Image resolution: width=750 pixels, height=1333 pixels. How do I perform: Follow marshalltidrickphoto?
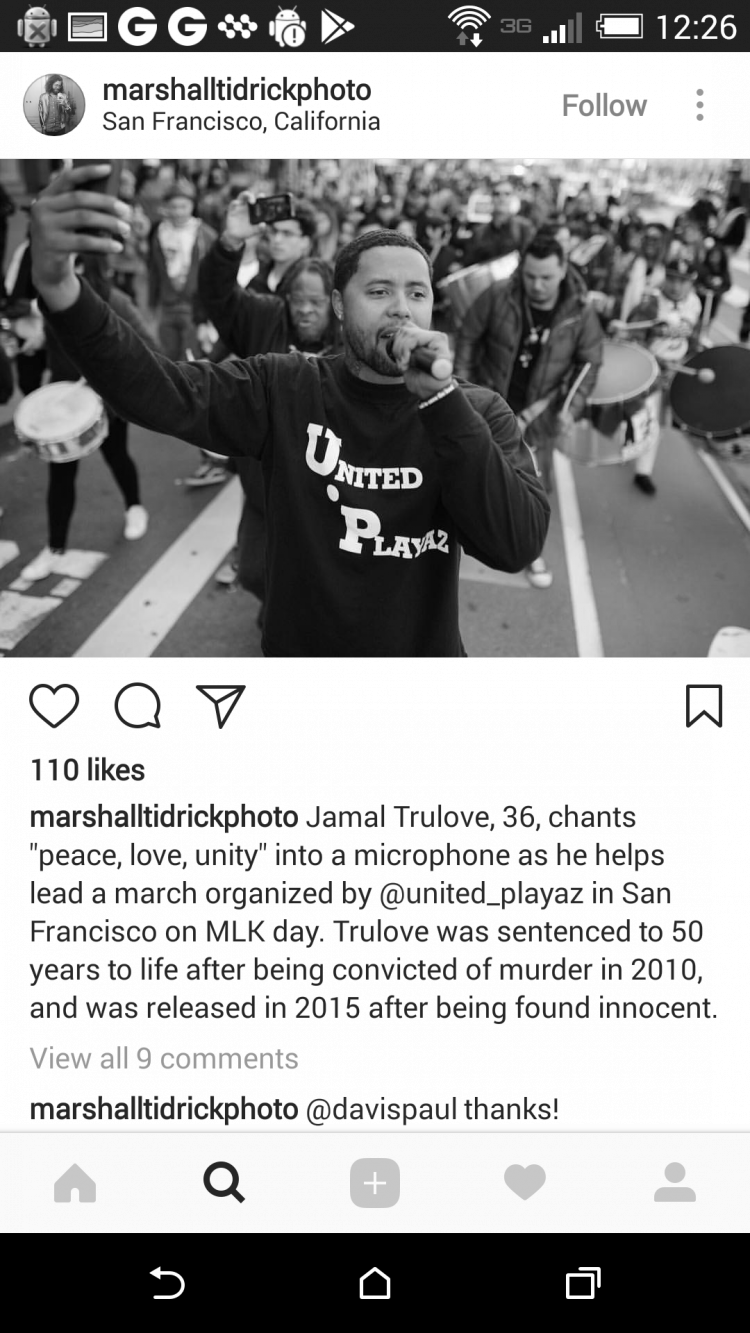click(604, 105)
